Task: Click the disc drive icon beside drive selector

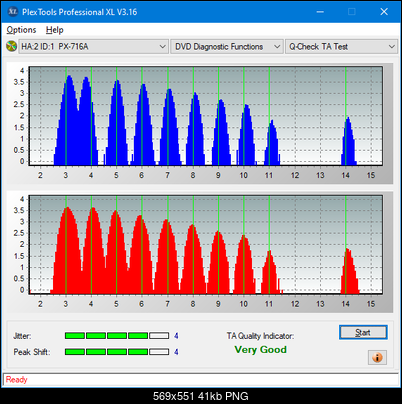Action: [11, 46]
